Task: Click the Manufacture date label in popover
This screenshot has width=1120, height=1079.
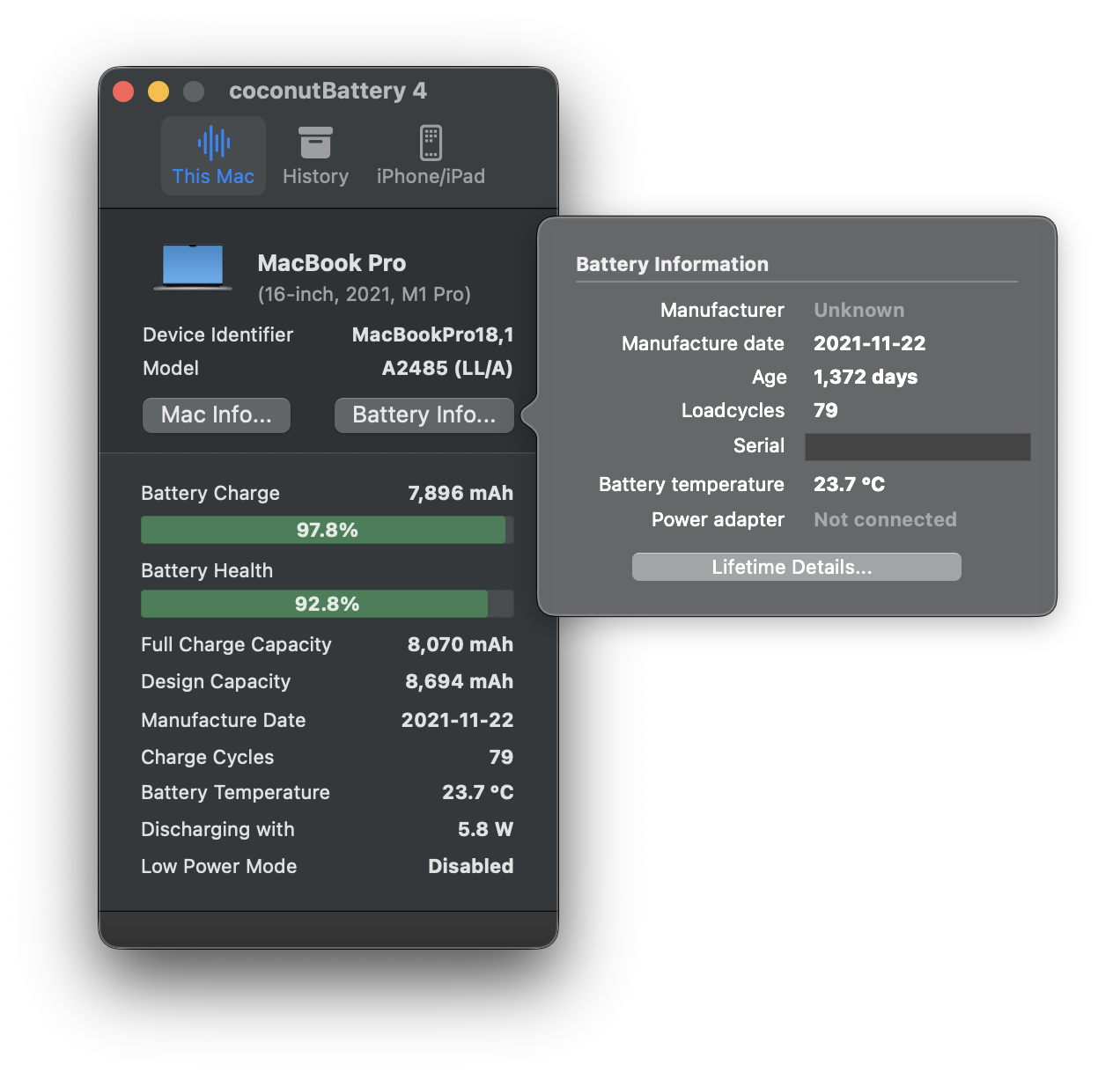Action: point(703,343)
